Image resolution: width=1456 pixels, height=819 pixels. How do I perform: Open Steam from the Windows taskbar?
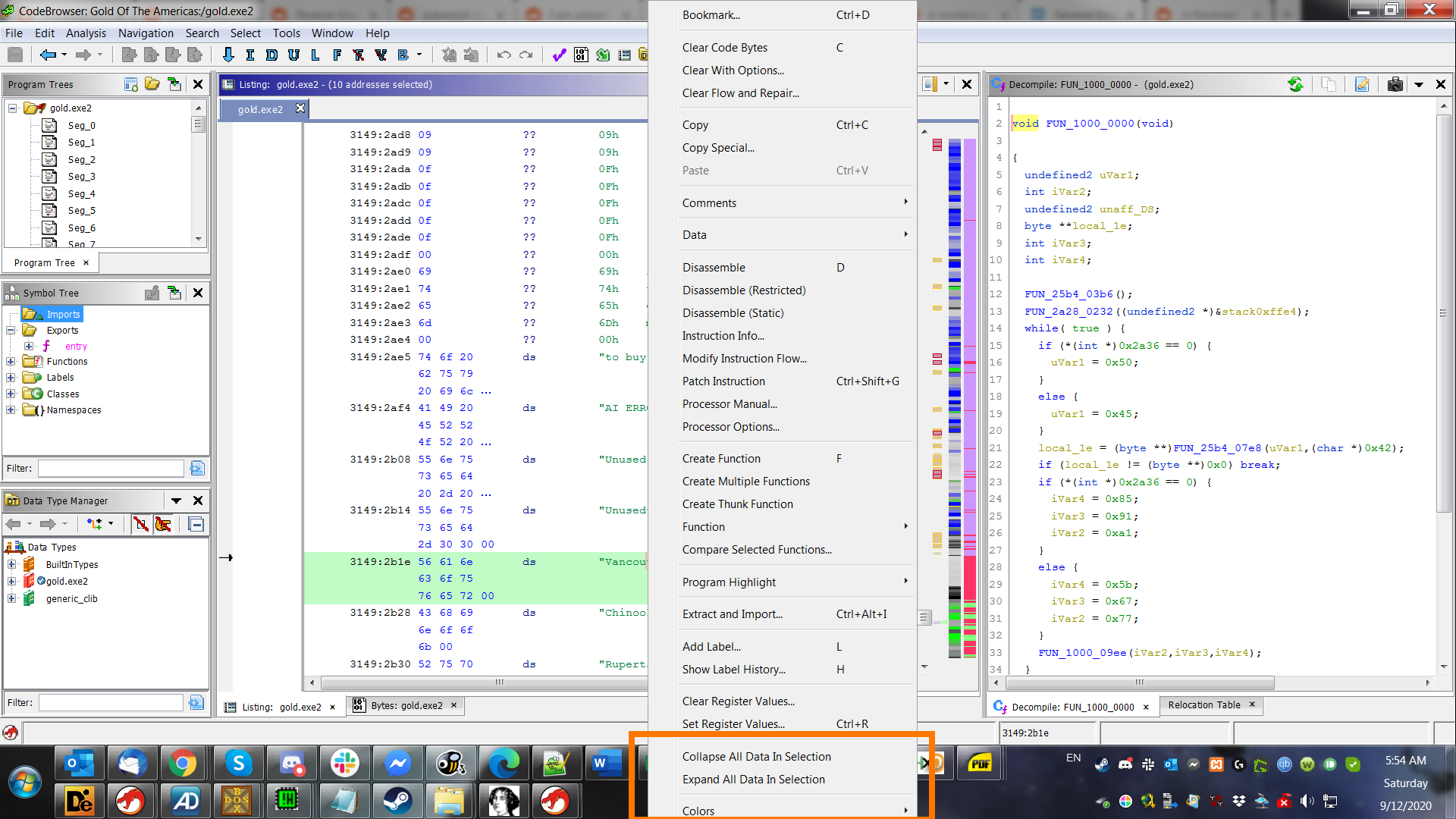click(398, 801)
